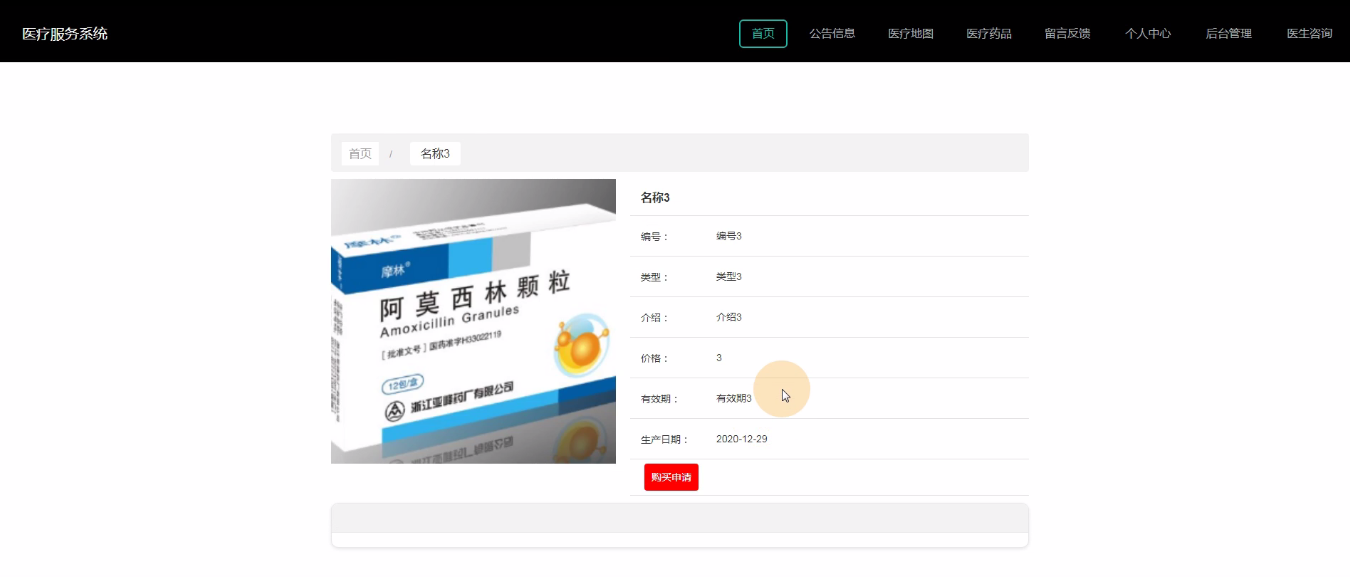Click the 名称3 breadcrumb item
This screenshot has height=577, width=1350.
(435, 154)
